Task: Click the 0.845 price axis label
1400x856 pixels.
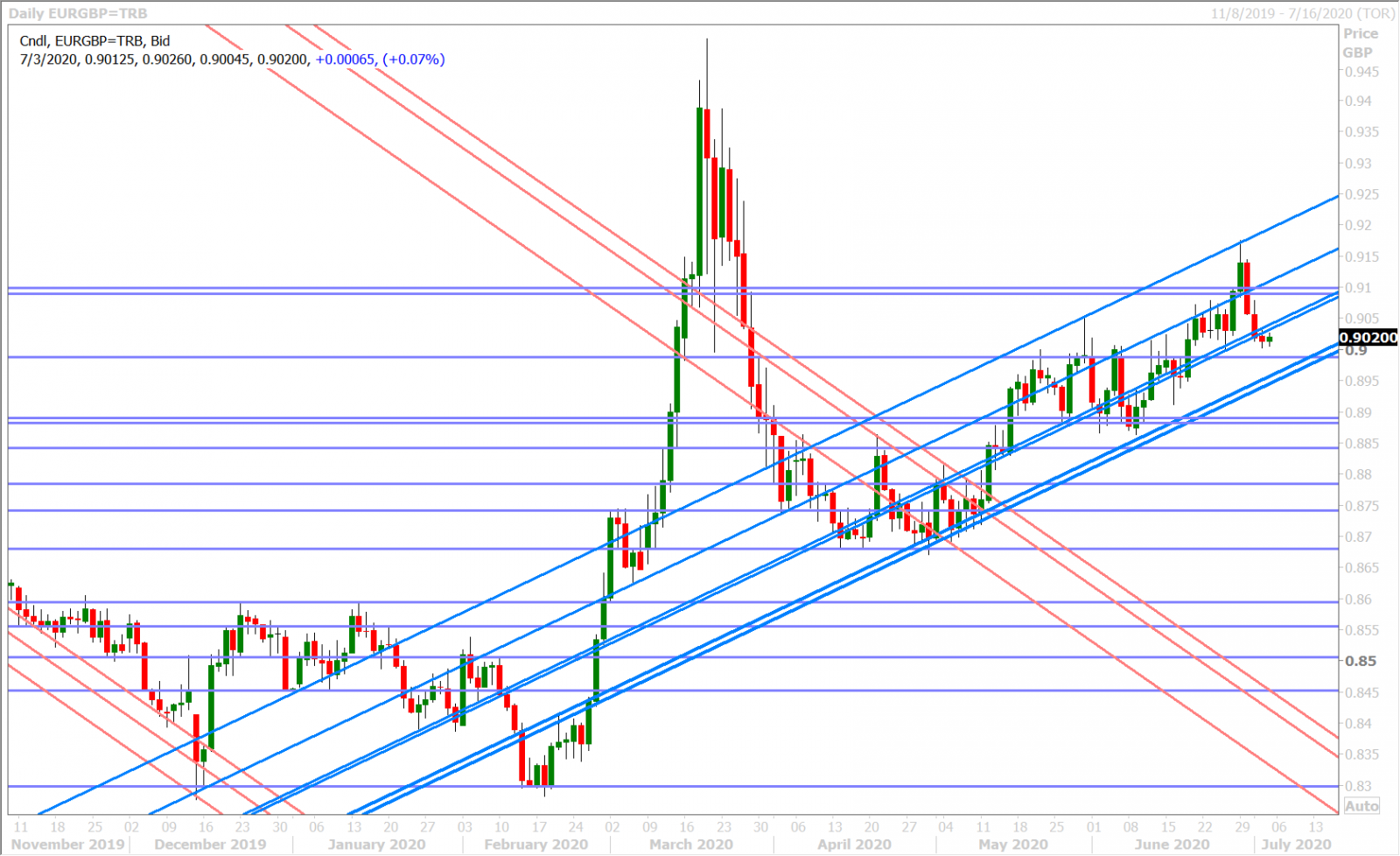Action: coord(1361,692)
